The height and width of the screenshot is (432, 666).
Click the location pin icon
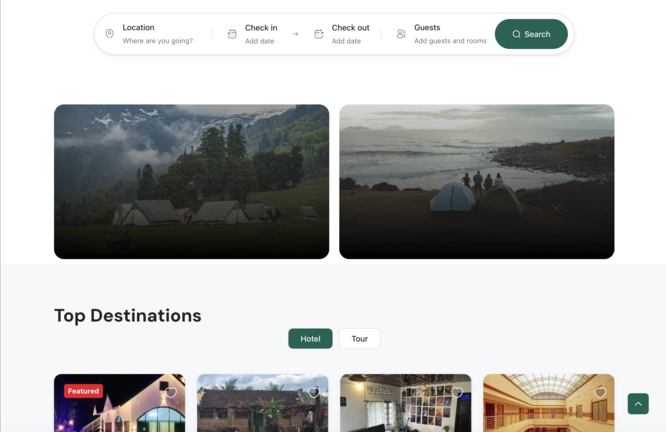110,34
